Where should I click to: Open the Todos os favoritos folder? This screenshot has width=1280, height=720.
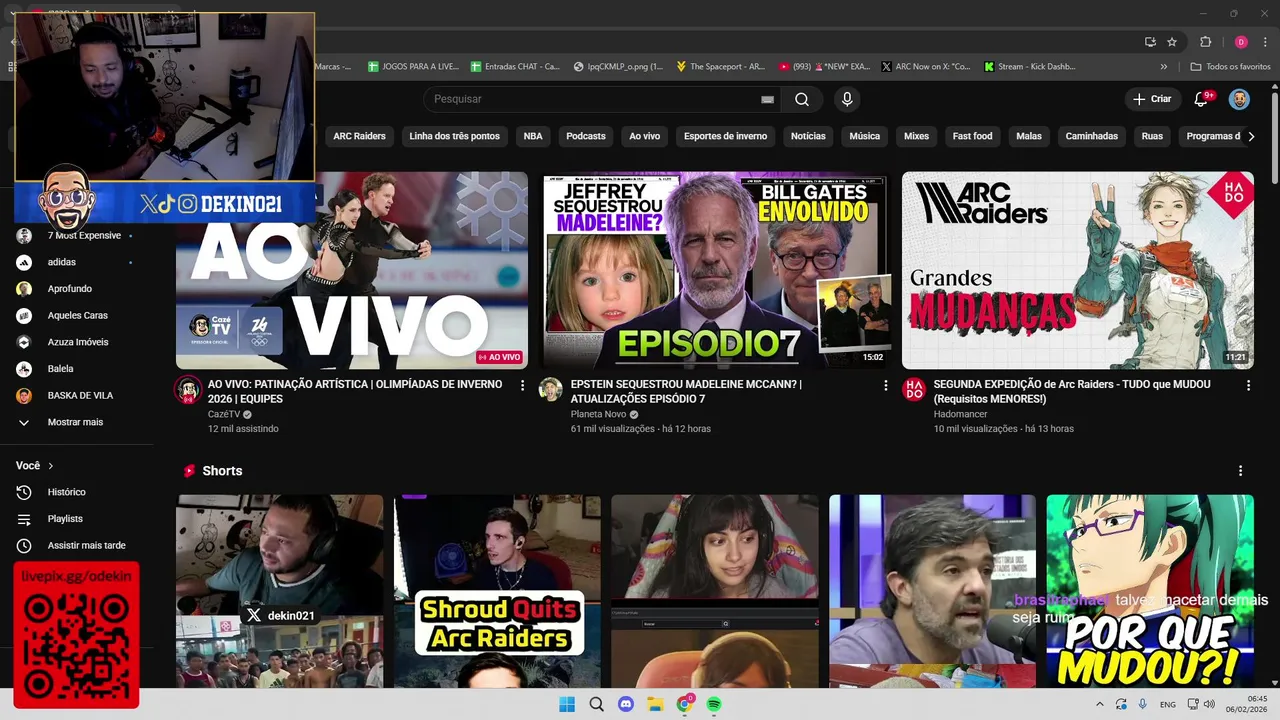(1231, 67)
